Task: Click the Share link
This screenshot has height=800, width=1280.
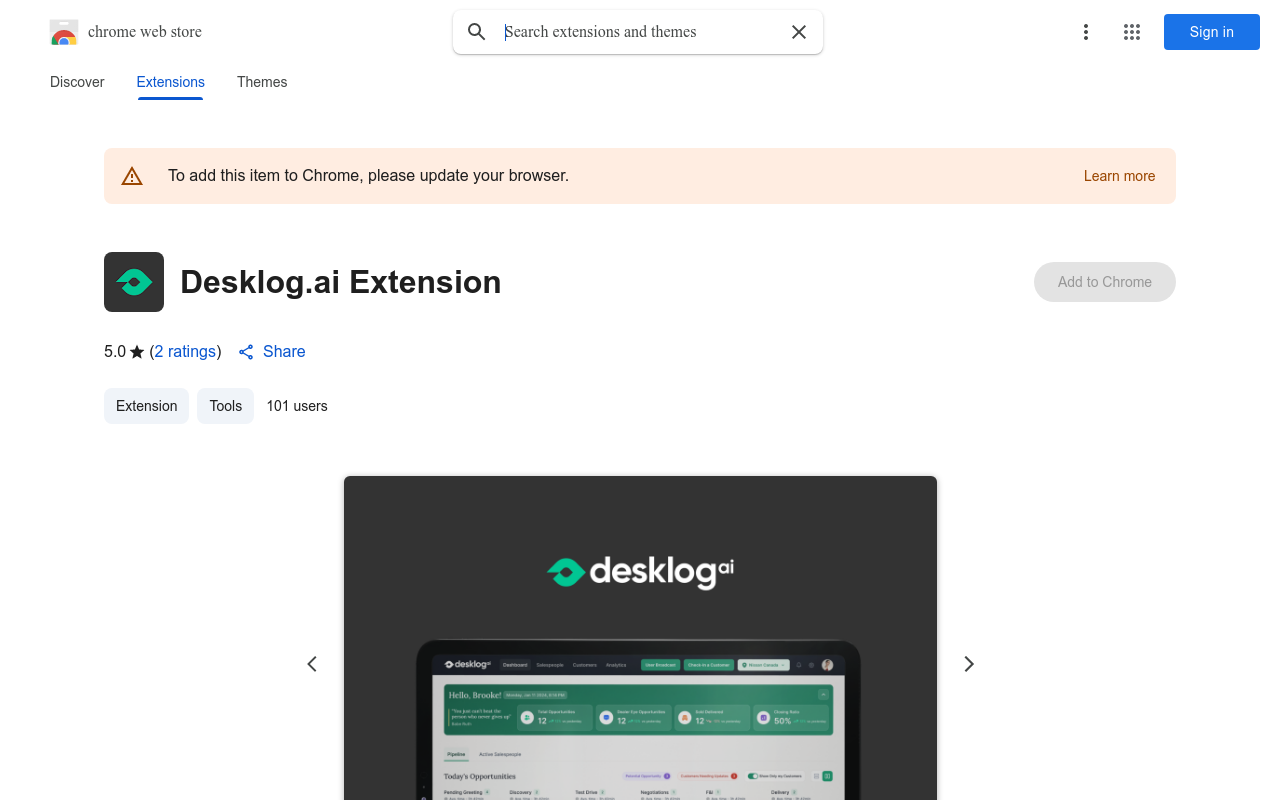Action: click(x=284, y=352)
